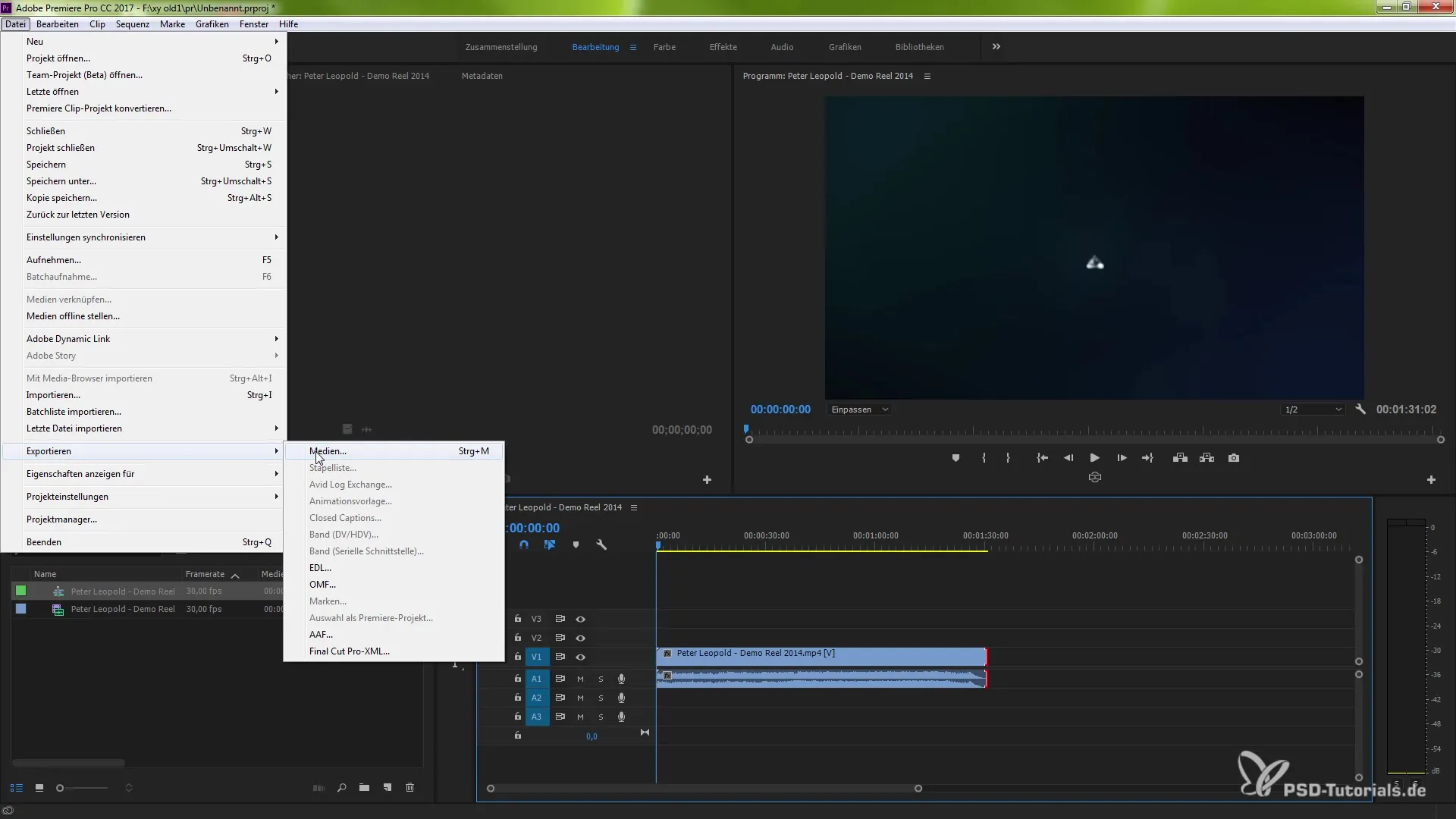Screen dimensions: 1456x819
Task: Delete selected item with trash icon
Action: pos(410,788)
